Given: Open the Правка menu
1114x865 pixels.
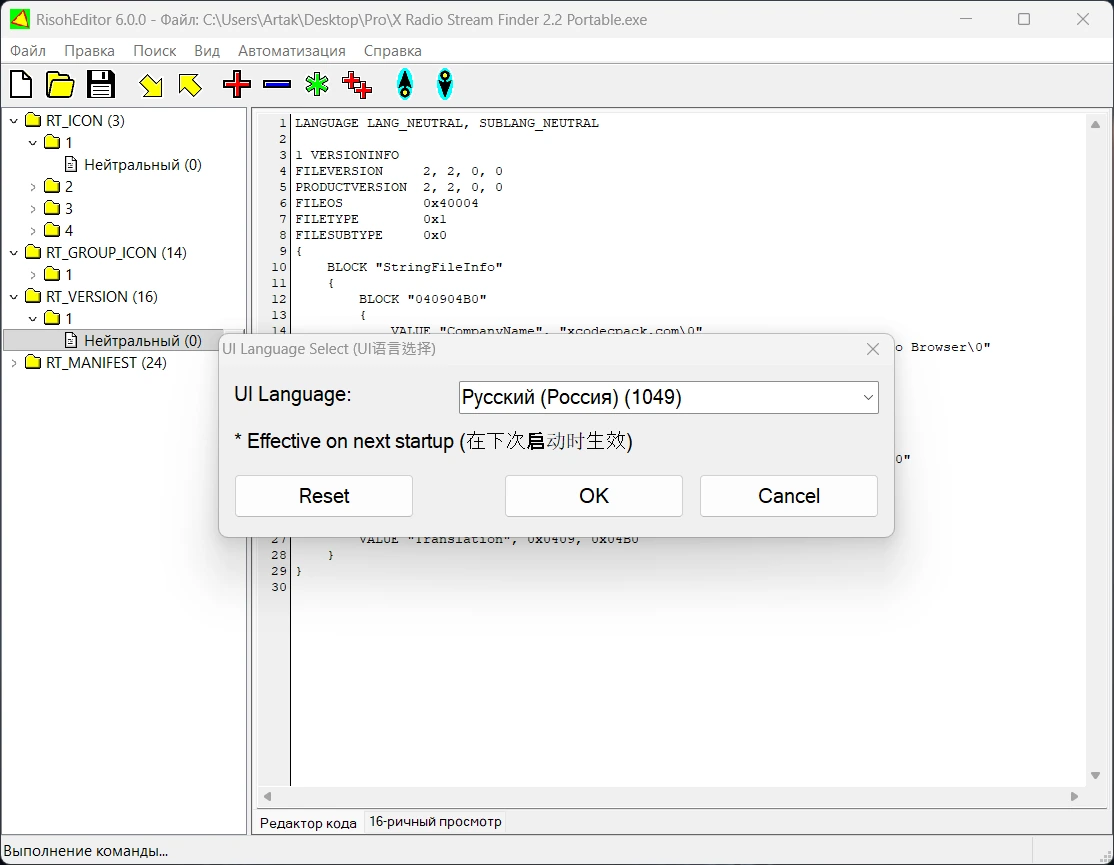Looking at the screenshot, I should (90, 51).
